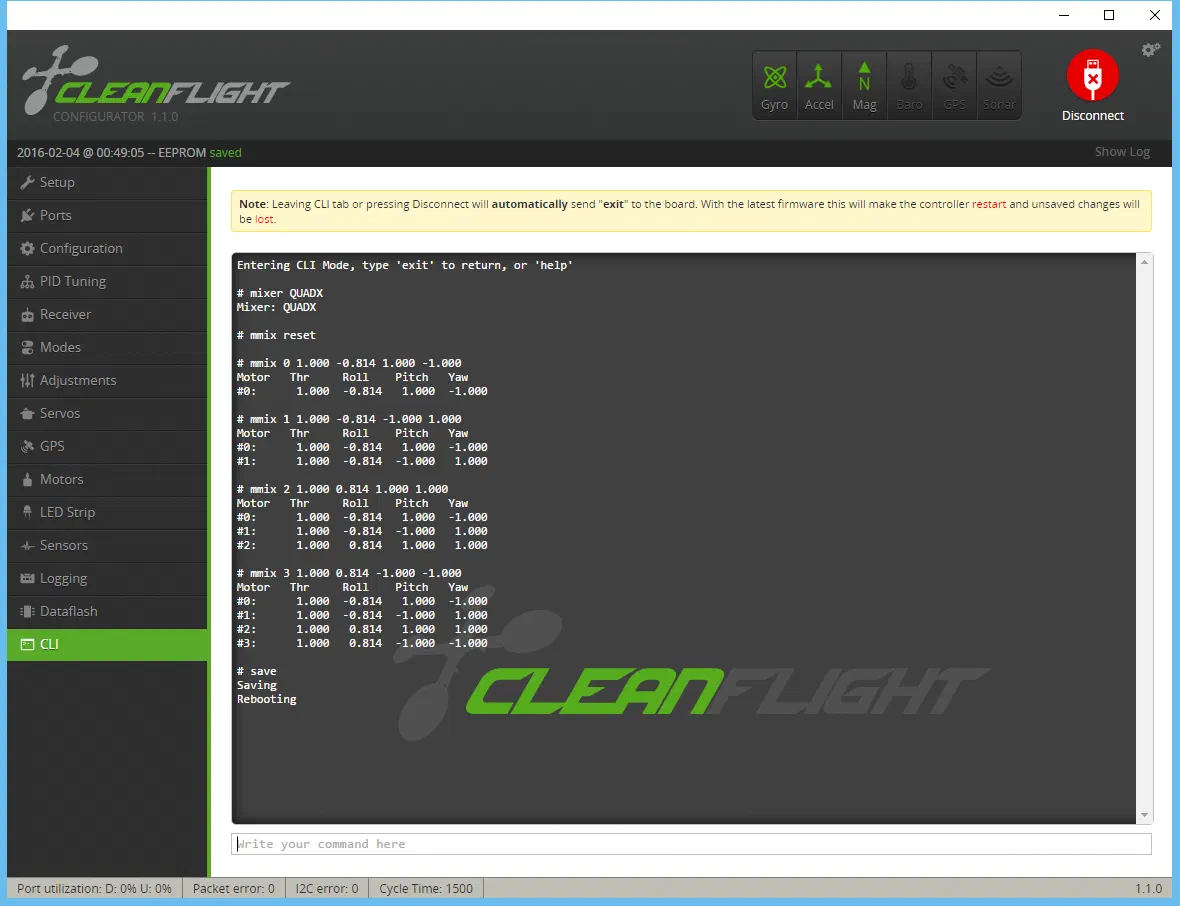Image resolution: width=1180 pixels, height=906 pixels.
Task: Click the Show Log link
Action: point(1122,152)
